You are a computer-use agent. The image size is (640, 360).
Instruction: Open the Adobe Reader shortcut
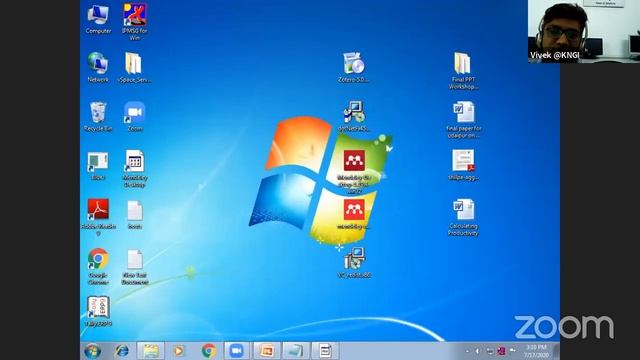[x=98, y=217]
